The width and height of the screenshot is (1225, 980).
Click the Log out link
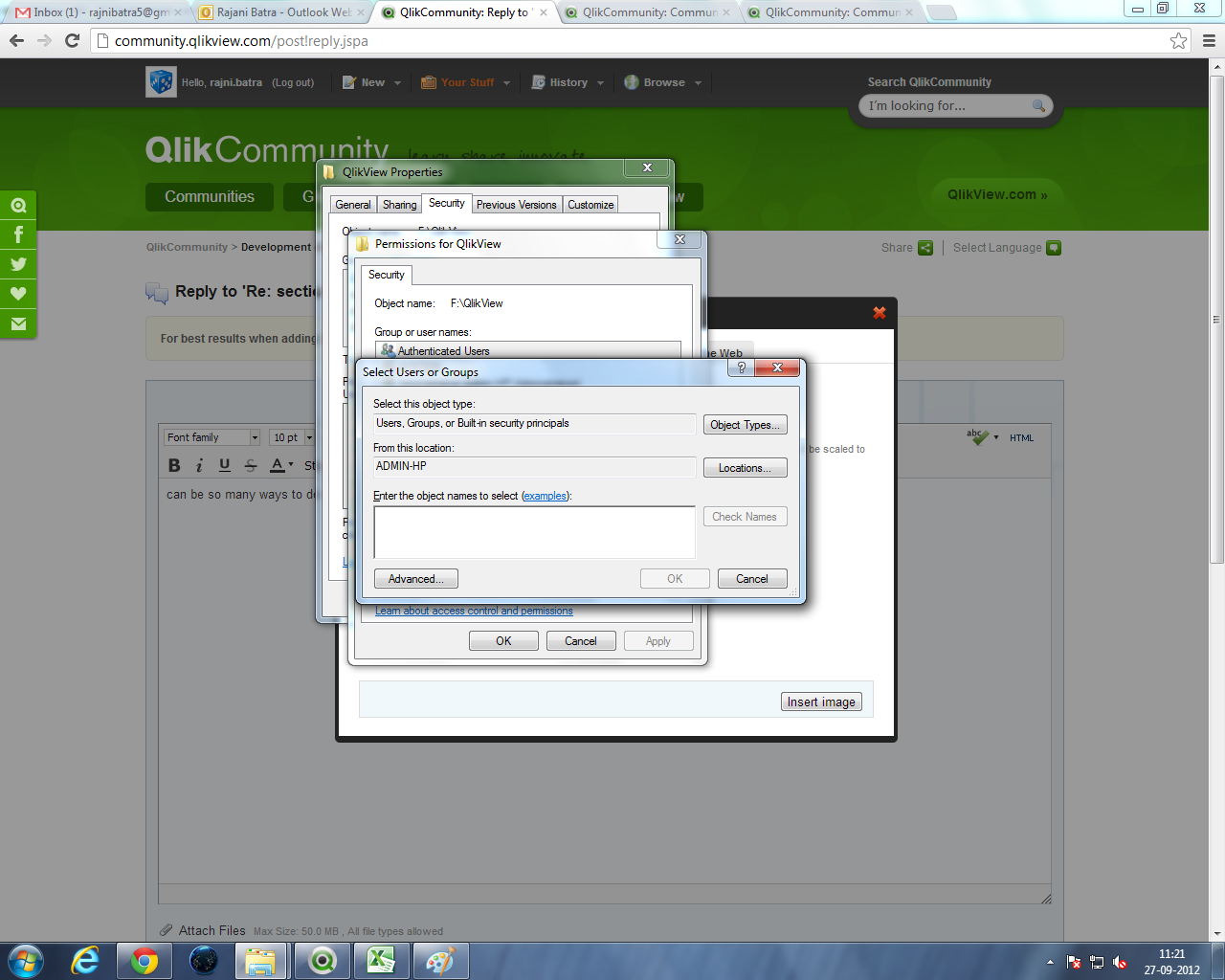point(293,82)
